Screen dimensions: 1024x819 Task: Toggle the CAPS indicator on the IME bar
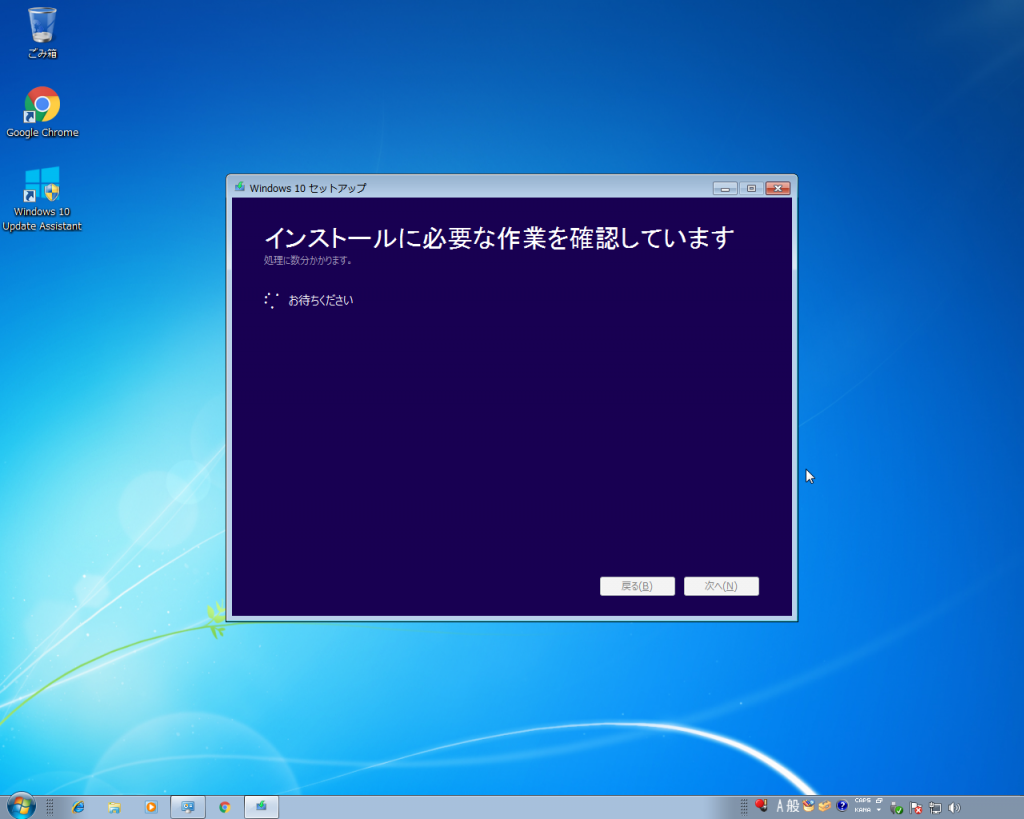862,800
